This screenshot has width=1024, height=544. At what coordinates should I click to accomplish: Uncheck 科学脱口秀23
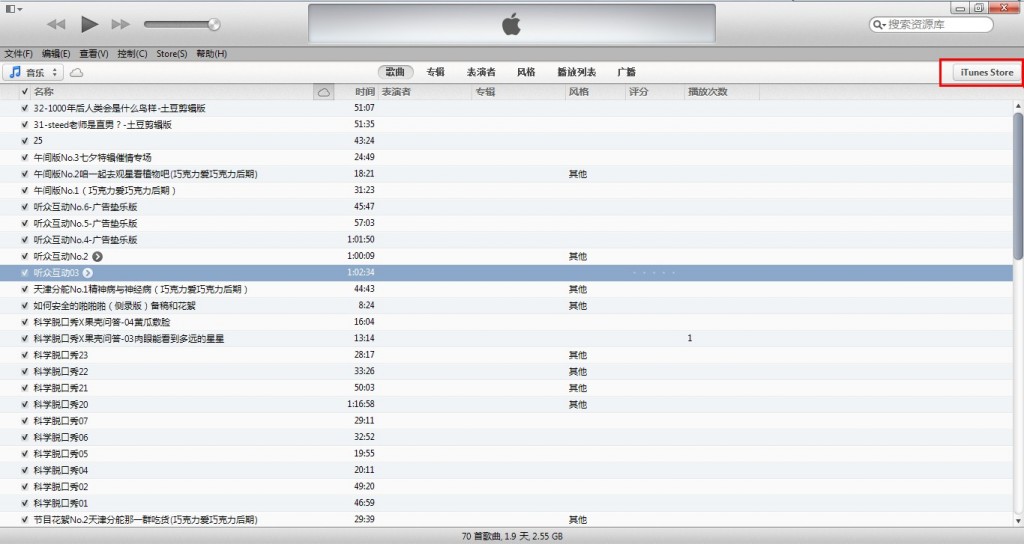[x=25, y=355]
